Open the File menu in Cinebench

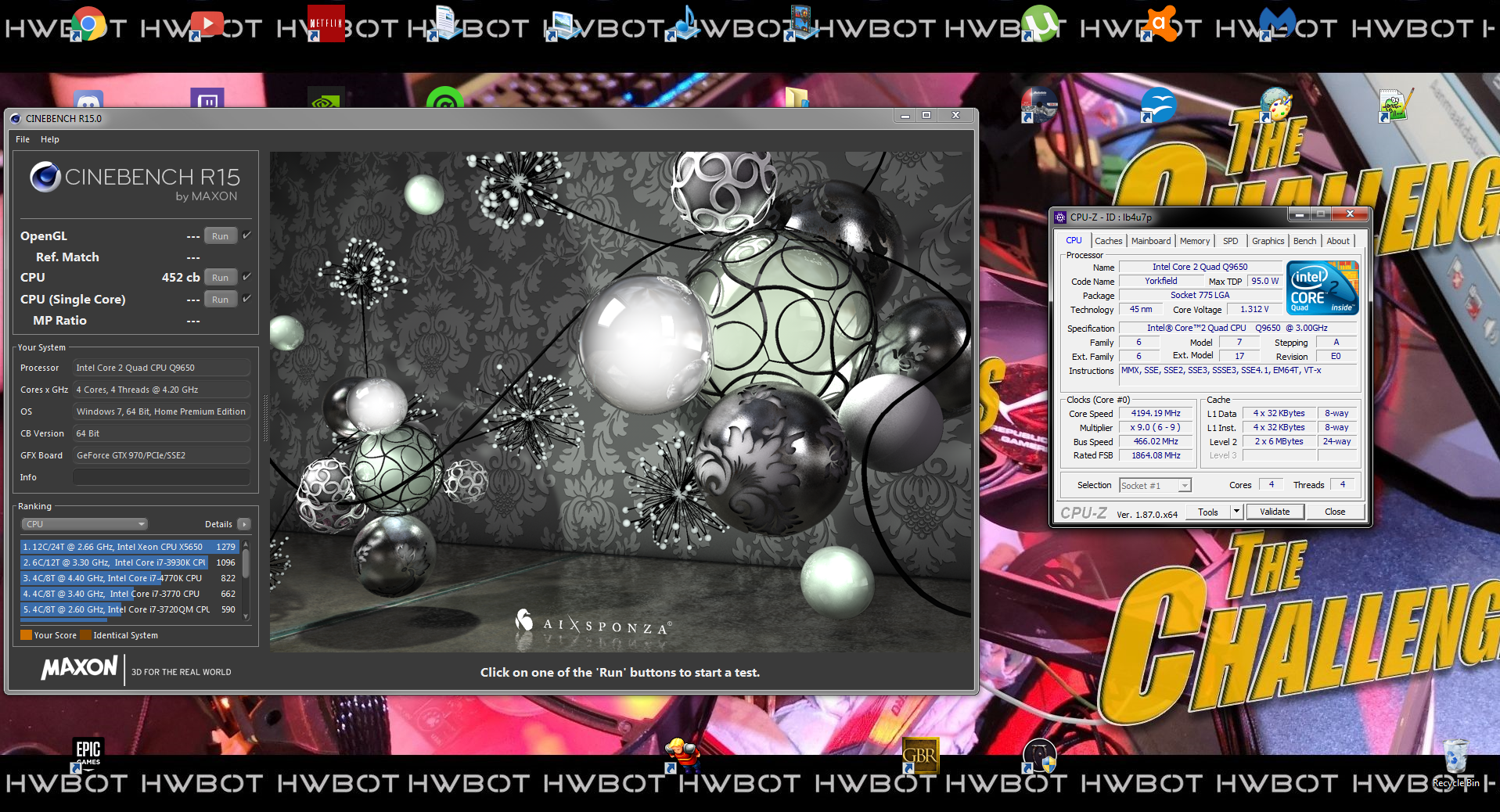(23, 139)
